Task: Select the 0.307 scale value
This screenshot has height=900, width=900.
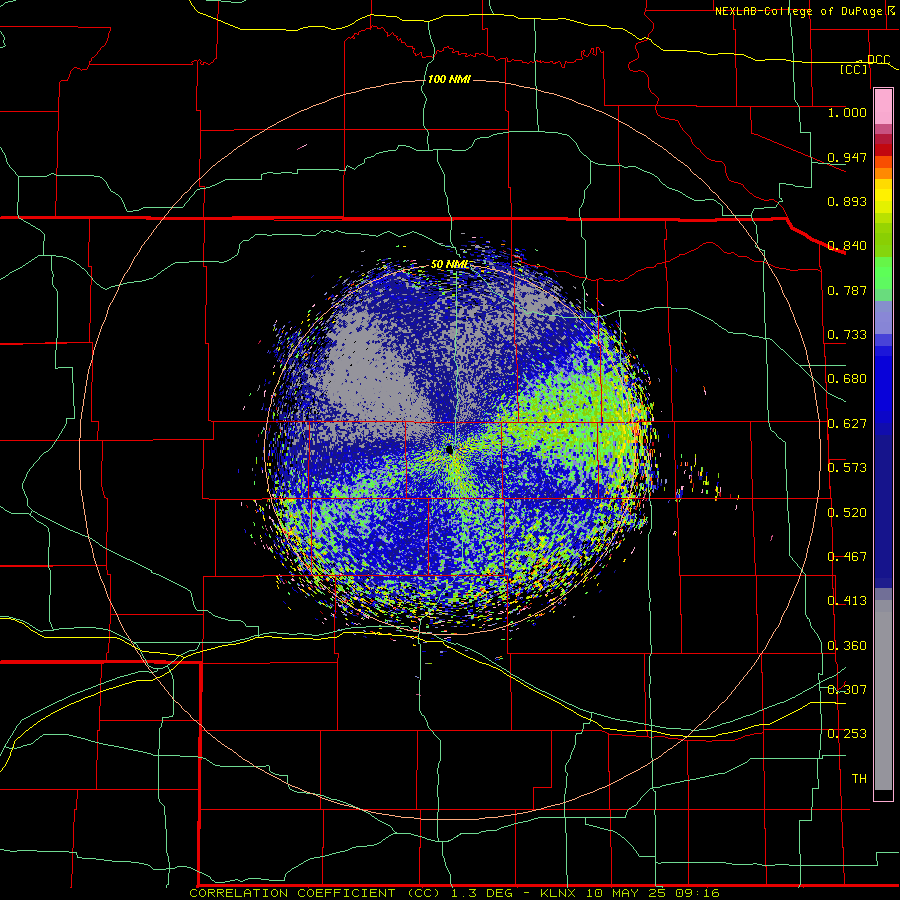Action: click(847, 690)
